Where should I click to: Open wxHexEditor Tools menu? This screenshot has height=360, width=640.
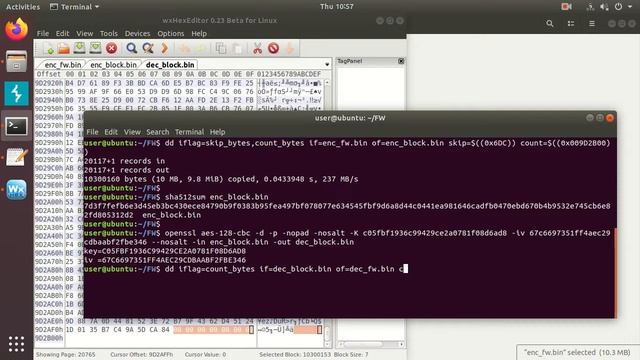pyautogui.click(x=109, y=33)
